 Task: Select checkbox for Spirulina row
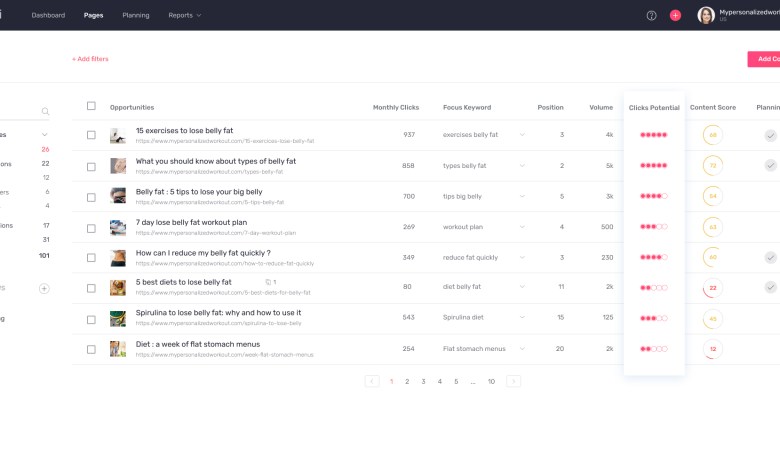91,319
